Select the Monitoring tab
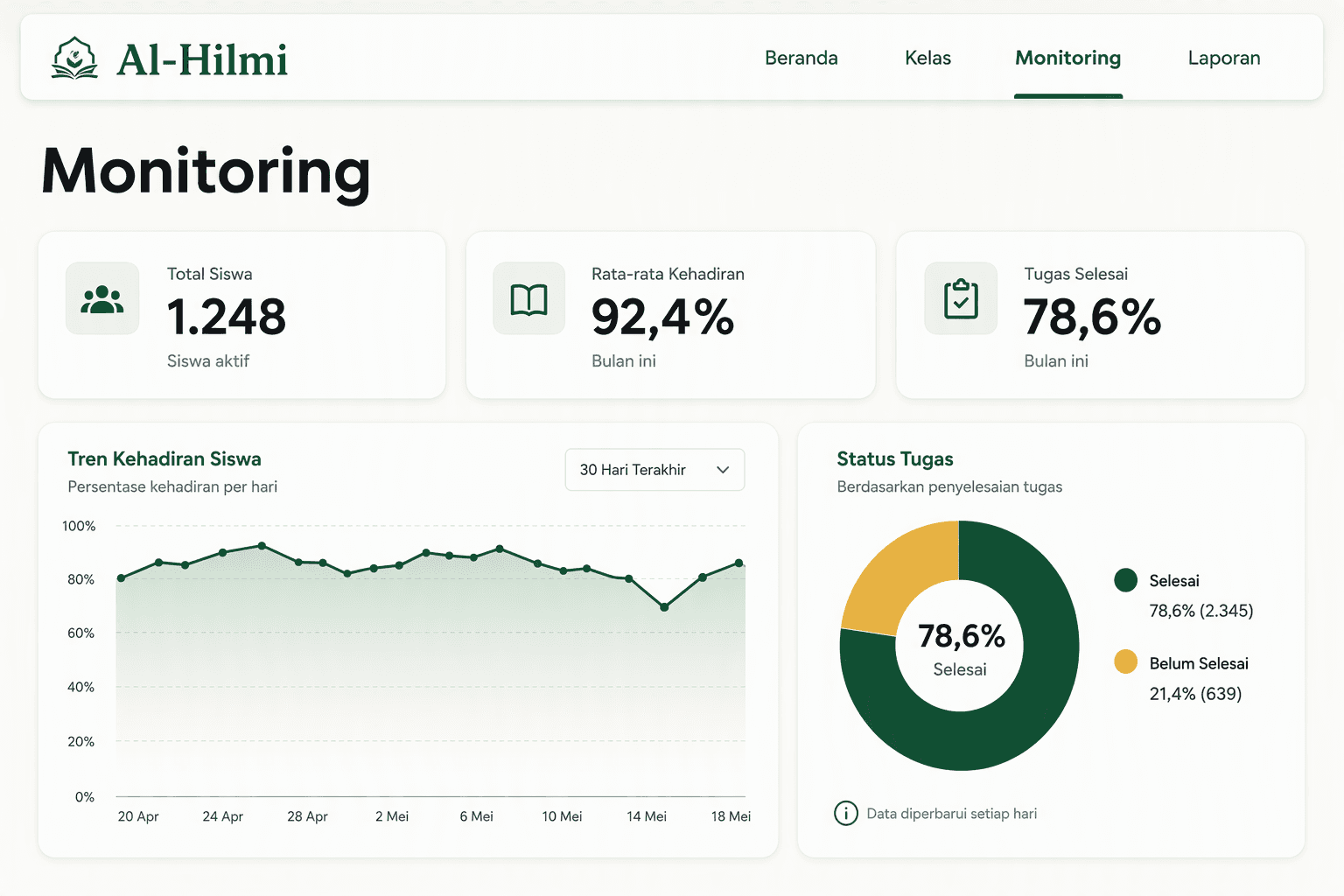Viewport: 1344px width, 896px height. click(x=1068, y=58)
